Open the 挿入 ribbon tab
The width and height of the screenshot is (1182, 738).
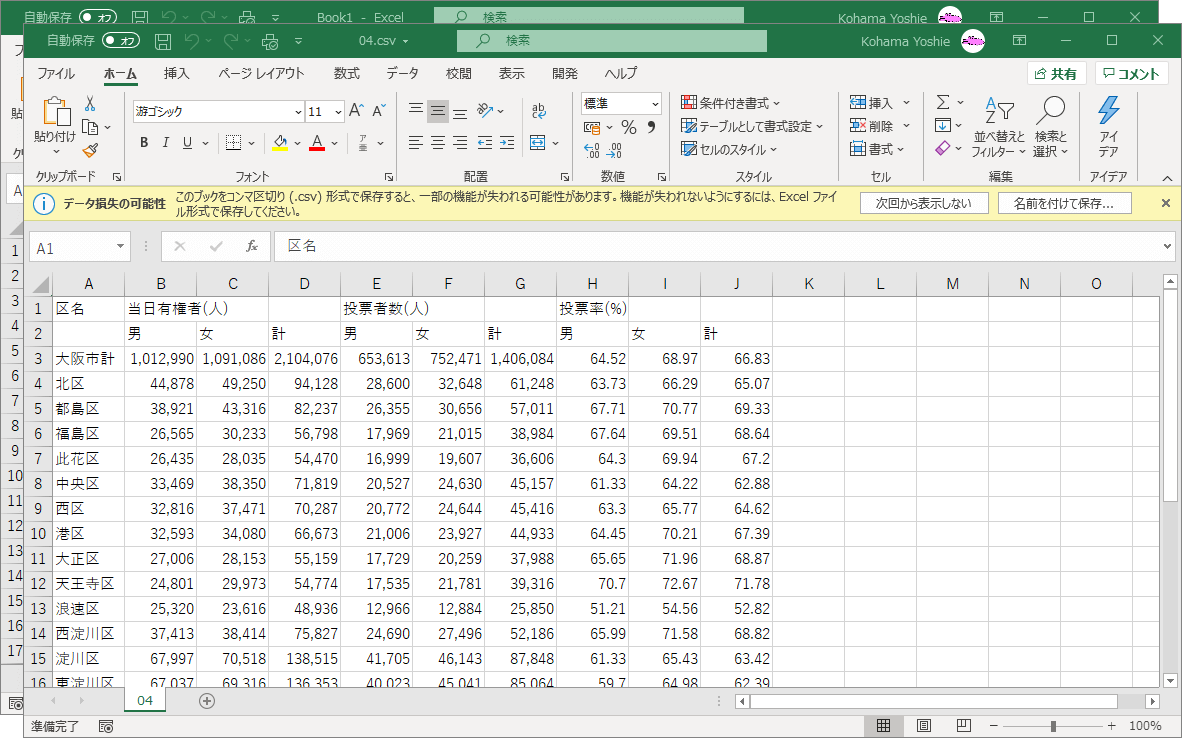pyautogui.click(x=176, y=74)
